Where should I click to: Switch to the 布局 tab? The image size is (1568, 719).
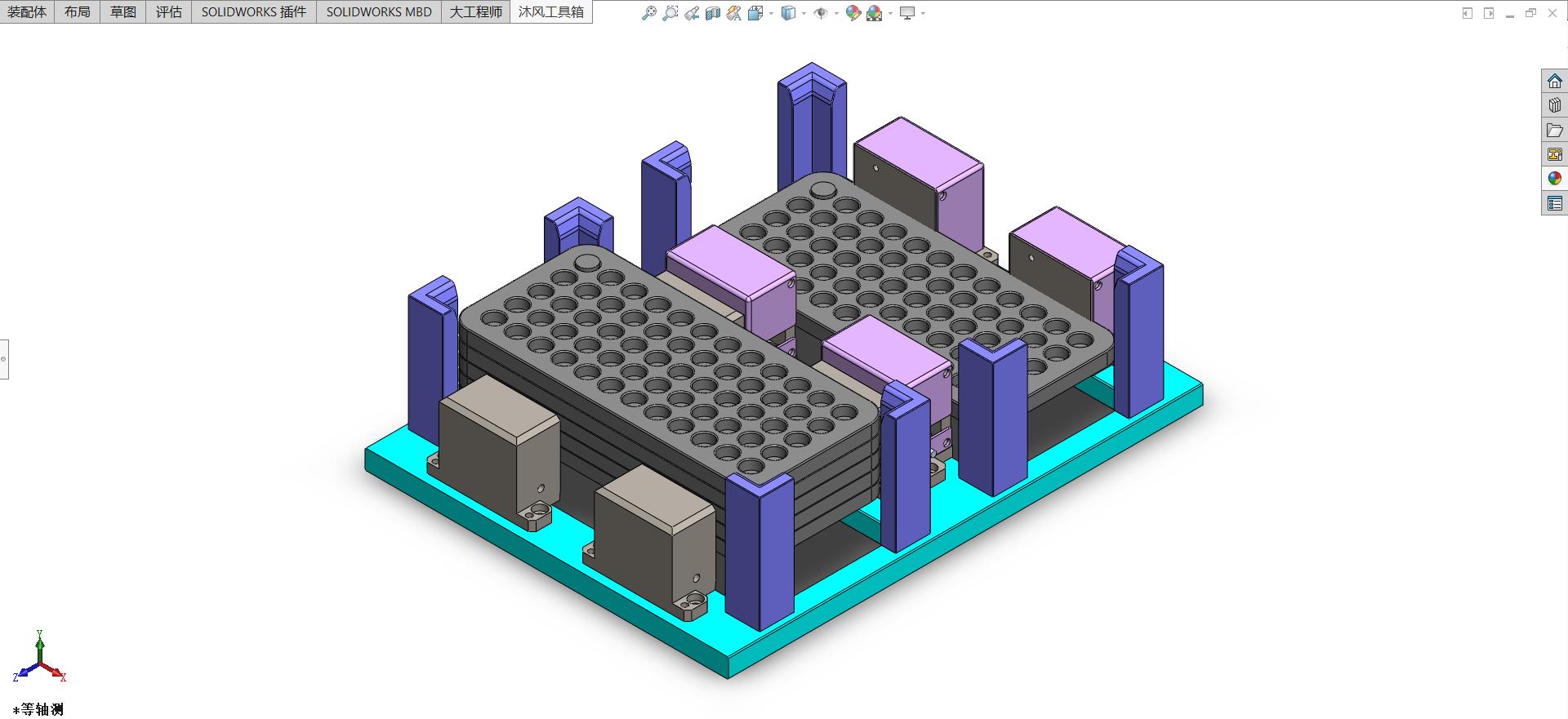click(78, 11)
